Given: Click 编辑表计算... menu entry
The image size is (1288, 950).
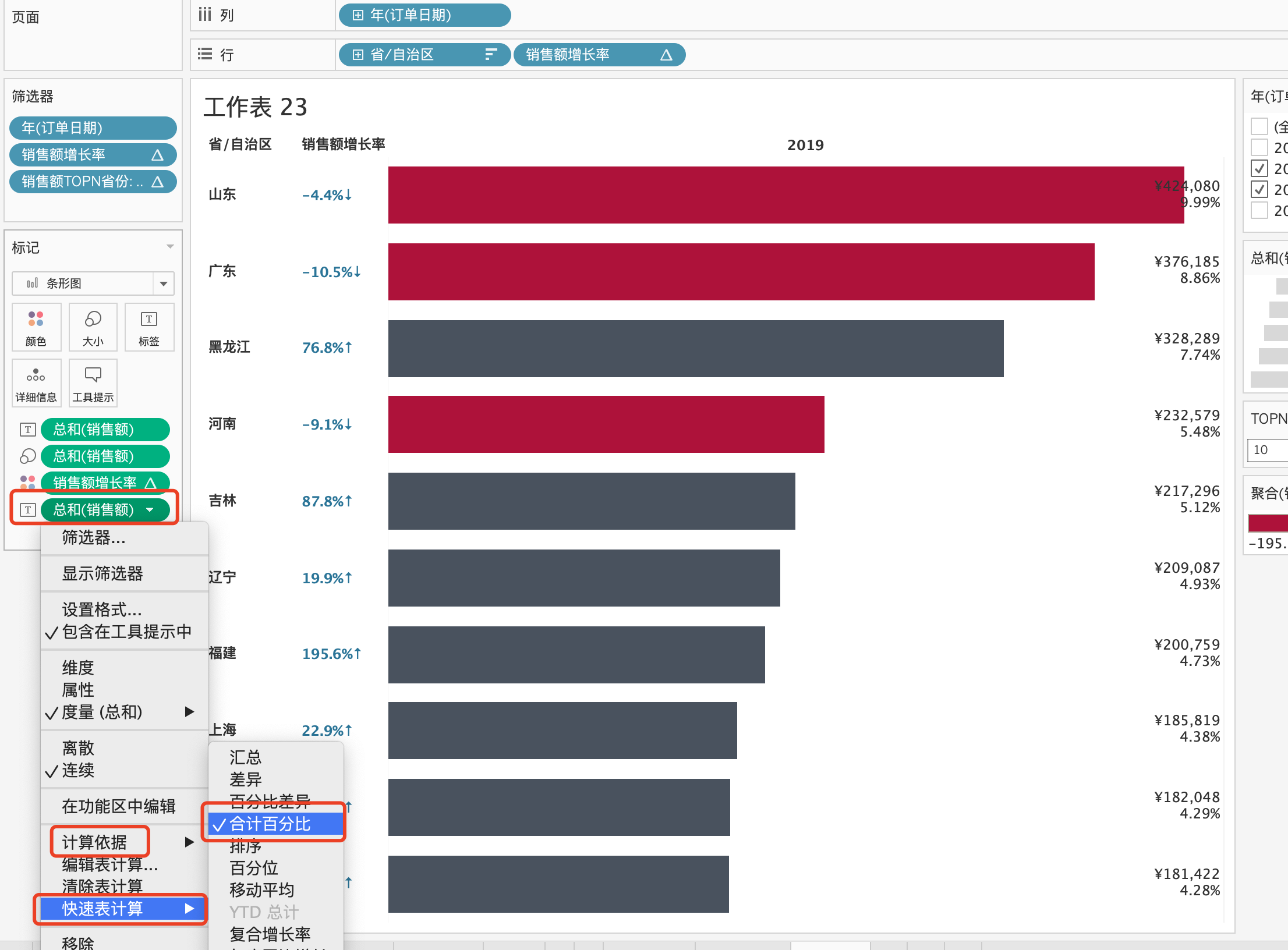Looking at the screenshot, I should coord(109,864).
